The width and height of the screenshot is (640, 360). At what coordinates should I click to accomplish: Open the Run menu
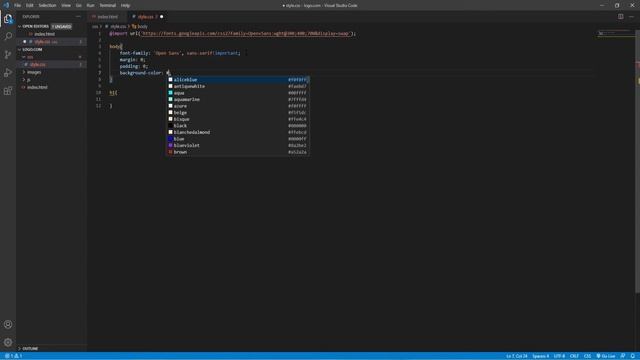point(90,5)
